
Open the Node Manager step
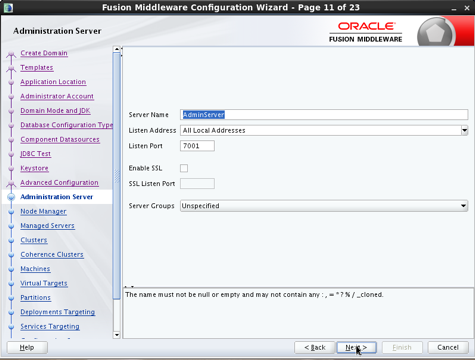[x=43, y=211]
